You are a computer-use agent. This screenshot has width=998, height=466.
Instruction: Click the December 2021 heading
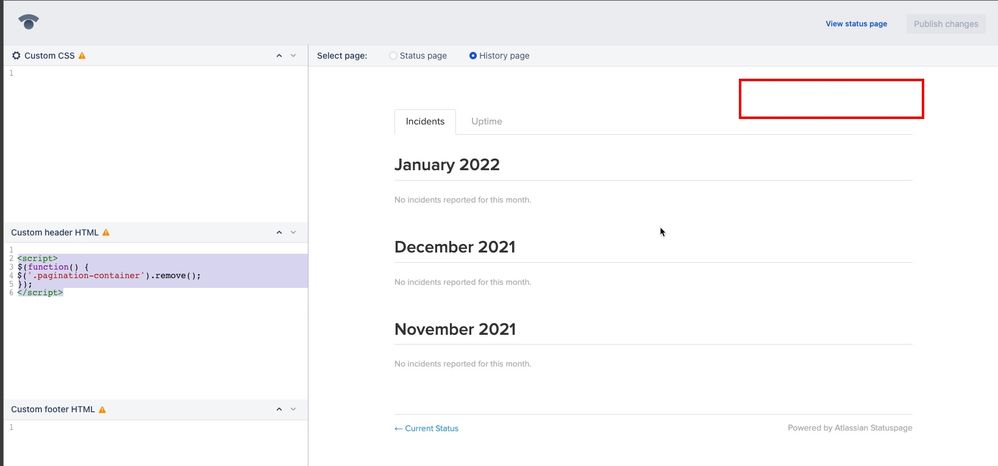454,246
